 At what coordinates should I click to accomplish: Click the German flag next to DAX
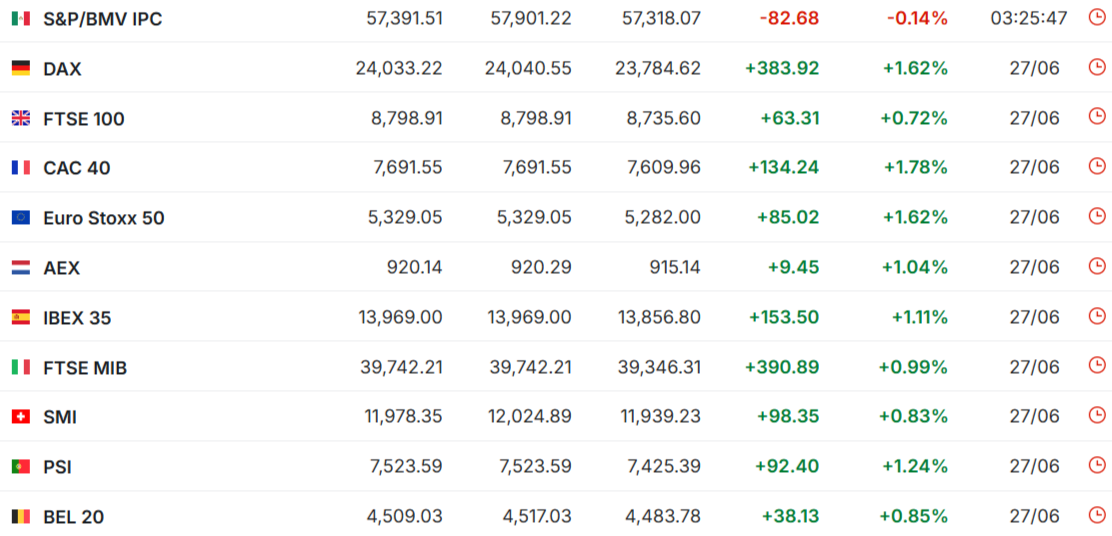tap(21, 69)
